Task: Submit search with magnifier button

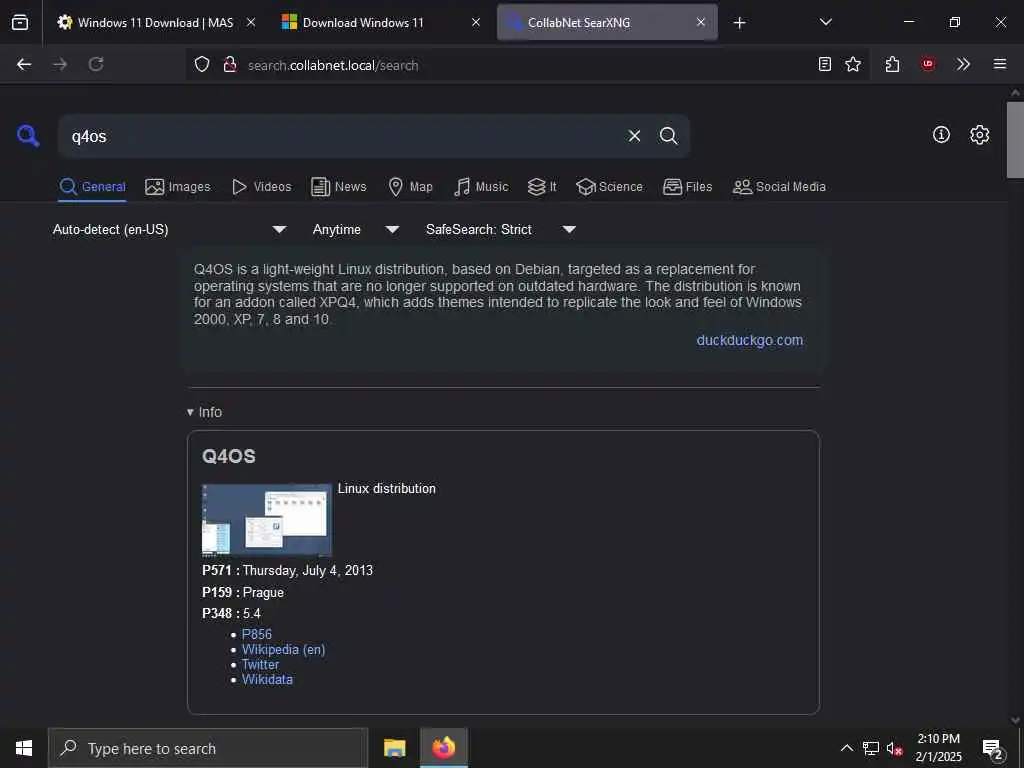Action: point(668,136)
